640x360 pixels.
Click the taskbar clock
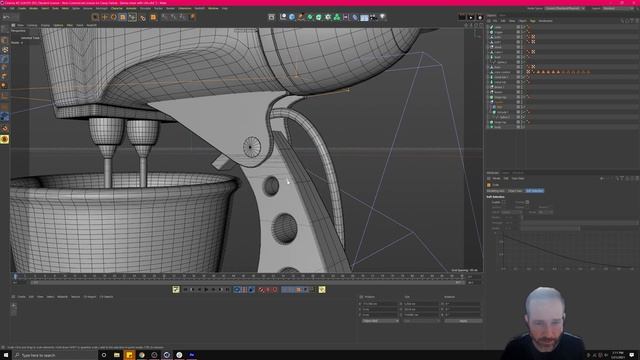pos(617,355)
